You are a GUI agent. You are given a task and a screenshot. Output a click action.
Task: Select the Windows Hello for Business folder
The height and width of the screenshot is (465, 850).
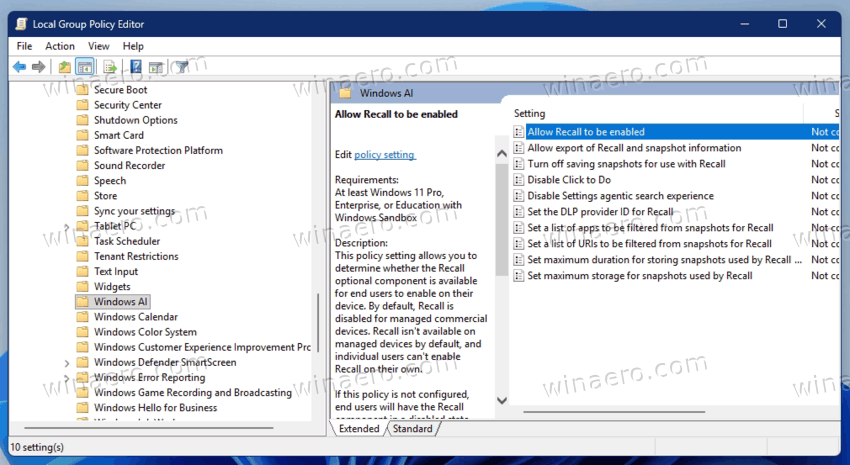coord(156,408)
